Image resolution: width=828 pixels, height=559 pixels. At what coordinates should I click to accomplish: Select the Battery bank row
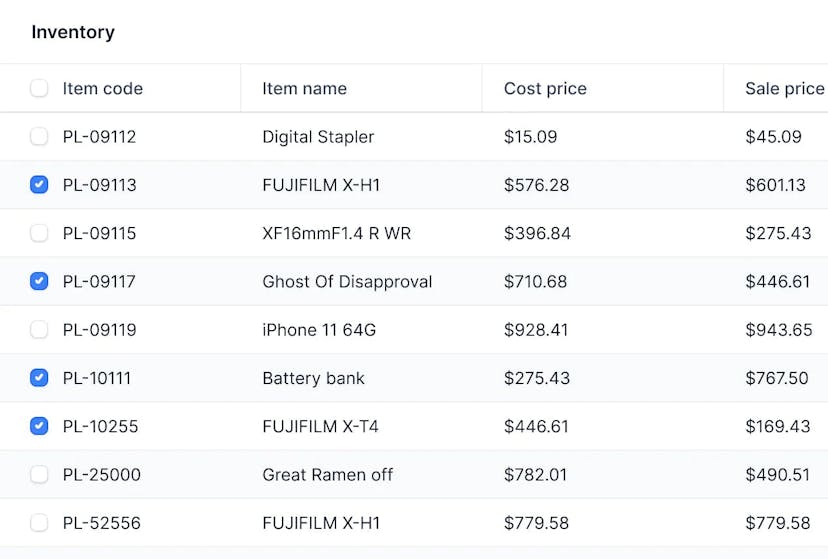[x=313, y=378]
